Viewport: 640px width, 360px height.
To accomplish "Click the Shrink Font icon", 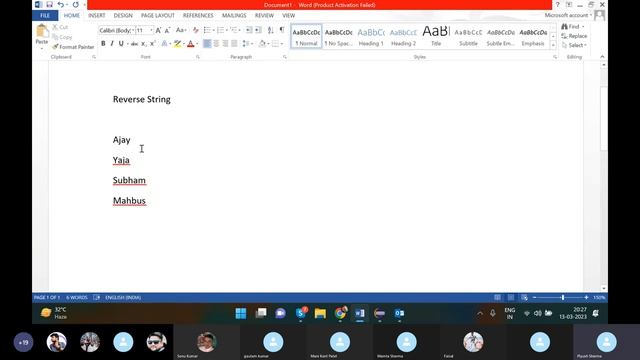I will pyautogui.click(x=167, y=30).
